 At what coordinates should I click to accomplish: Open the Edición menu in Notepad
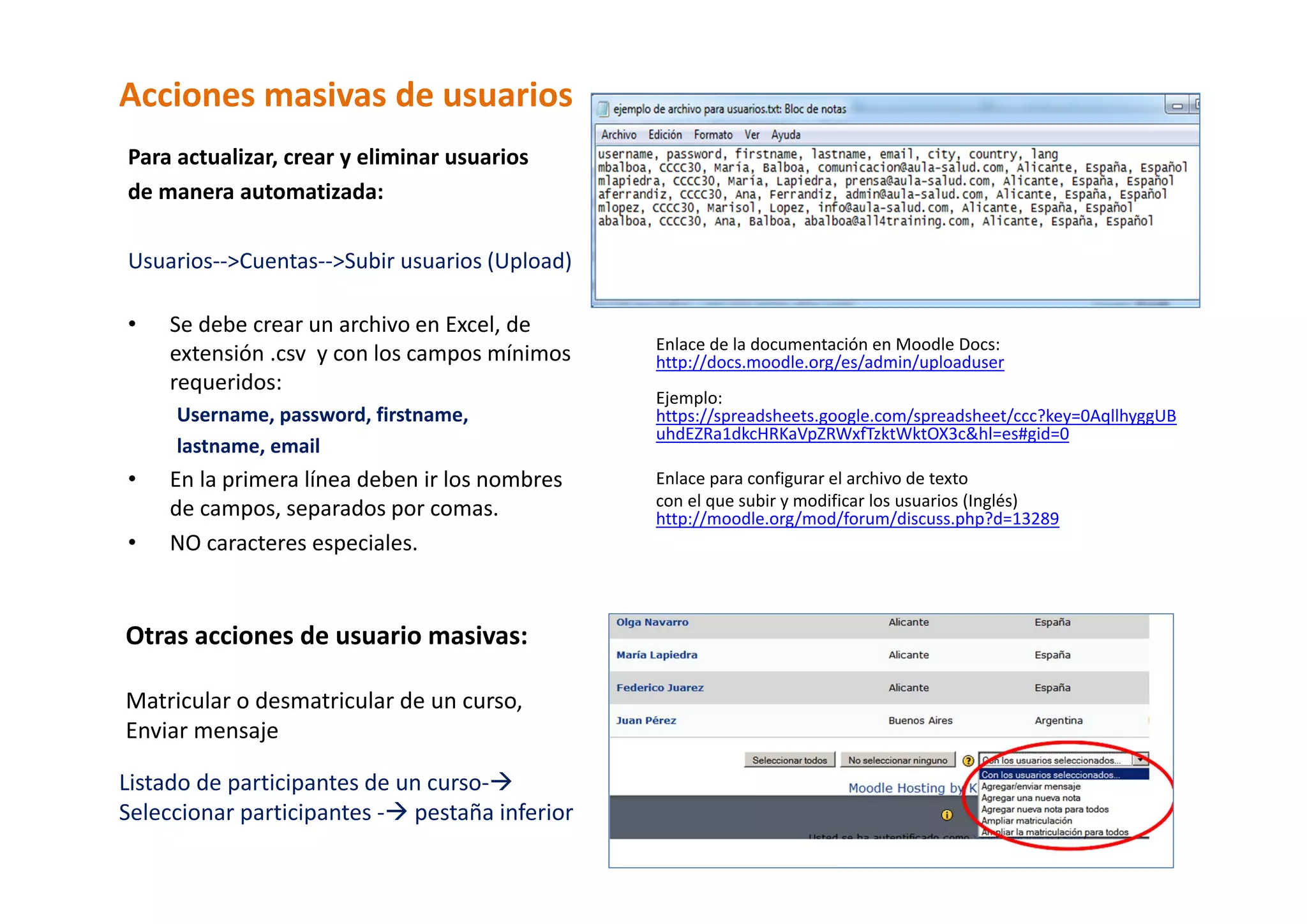click(665, 135)
